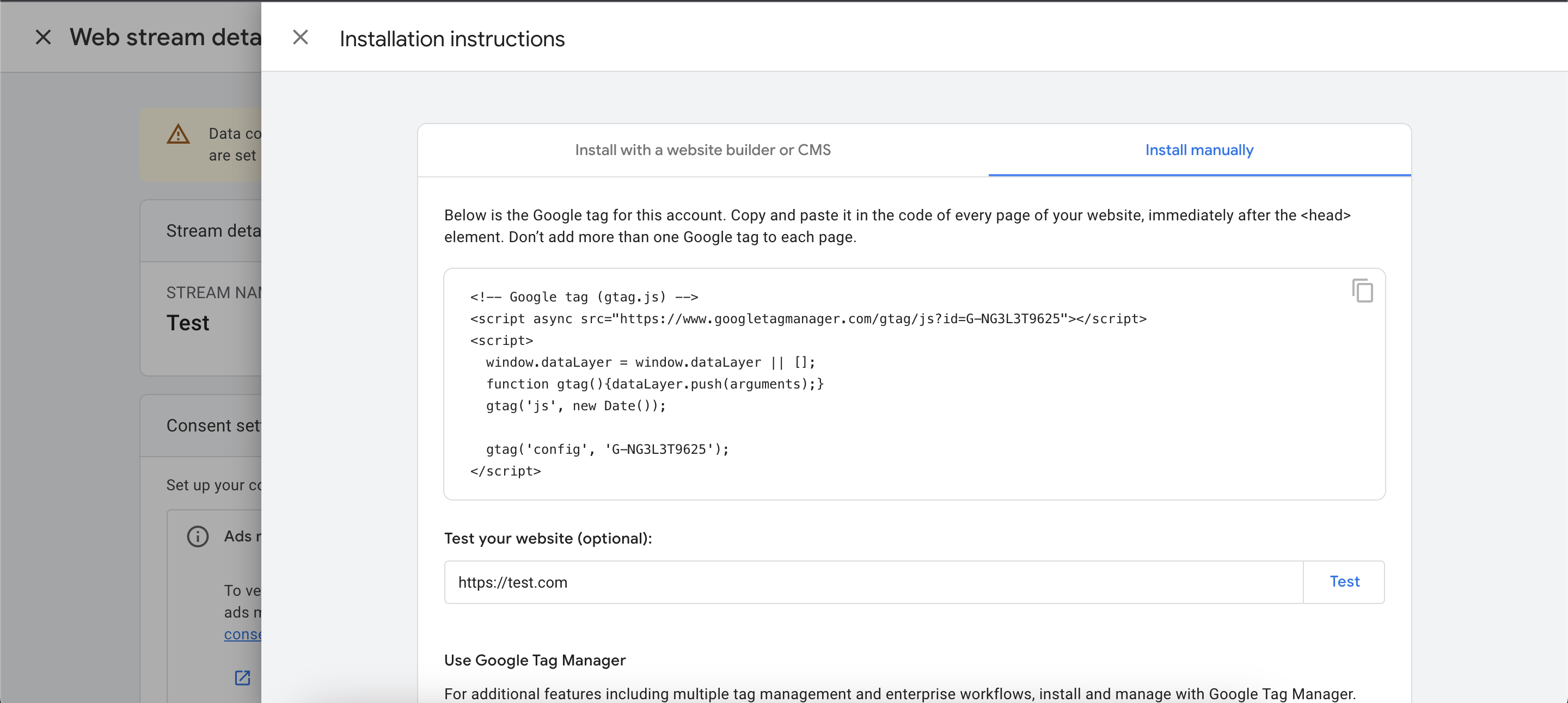Click the Use Google Tag Manager heading

pyautogui.click(x=535, y=661)
